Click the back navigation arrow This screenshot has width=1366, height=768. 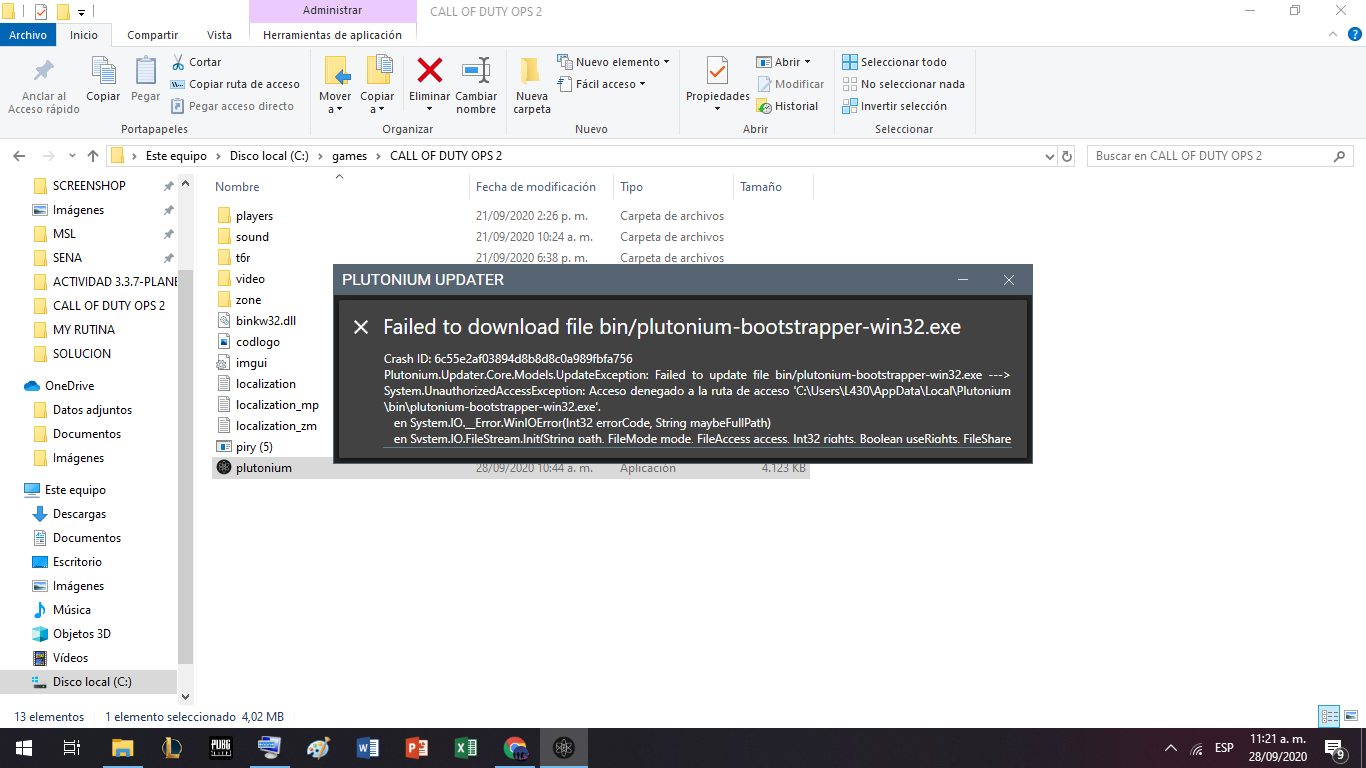19,156
